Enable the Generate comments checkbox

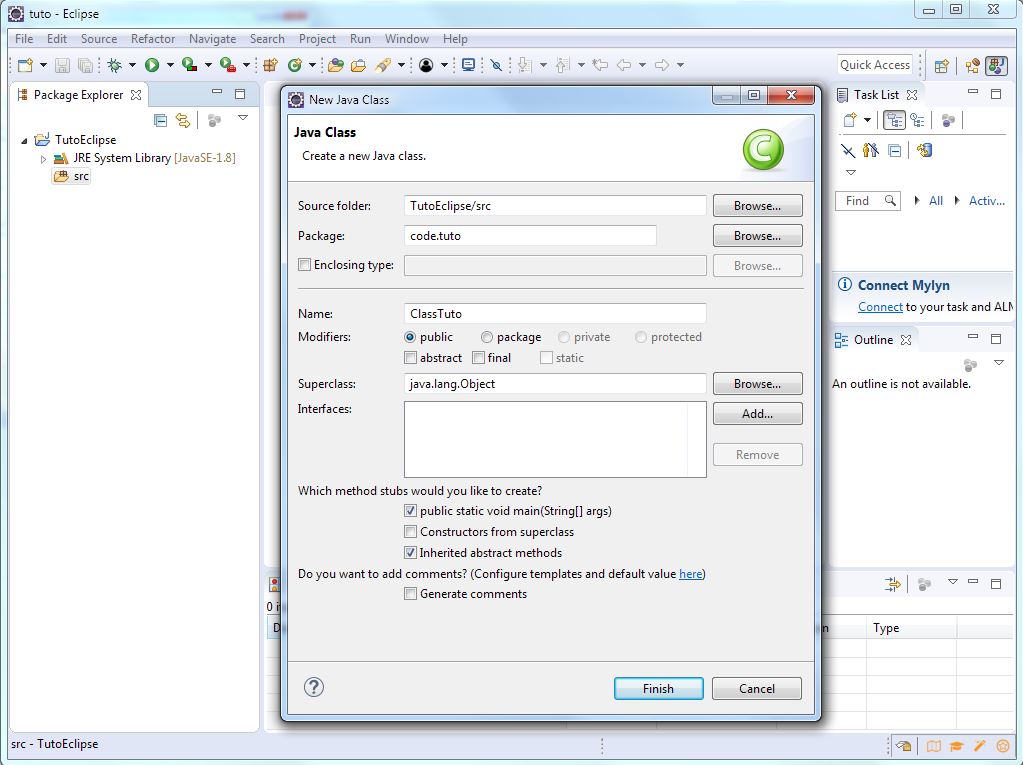point(410,594)
